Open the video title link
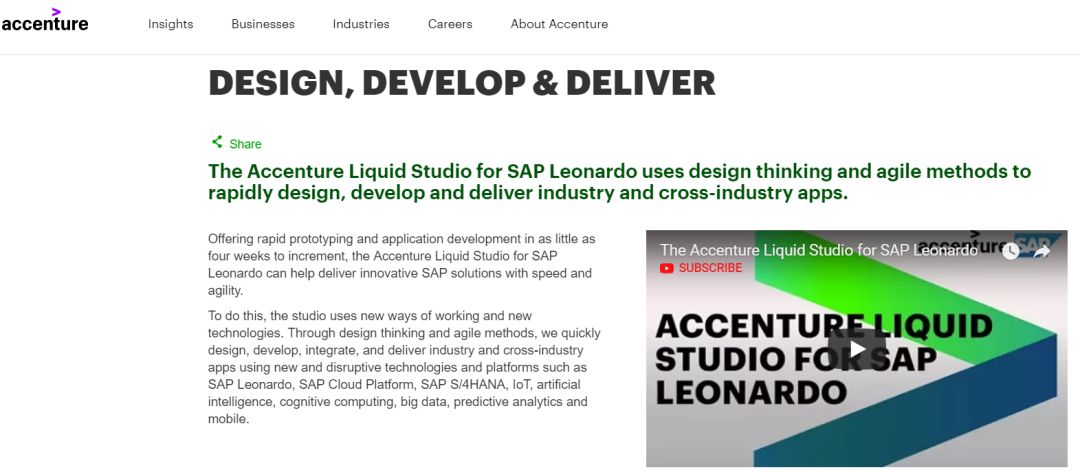This screenshot has width=1080, height=472. pos(818,250)
